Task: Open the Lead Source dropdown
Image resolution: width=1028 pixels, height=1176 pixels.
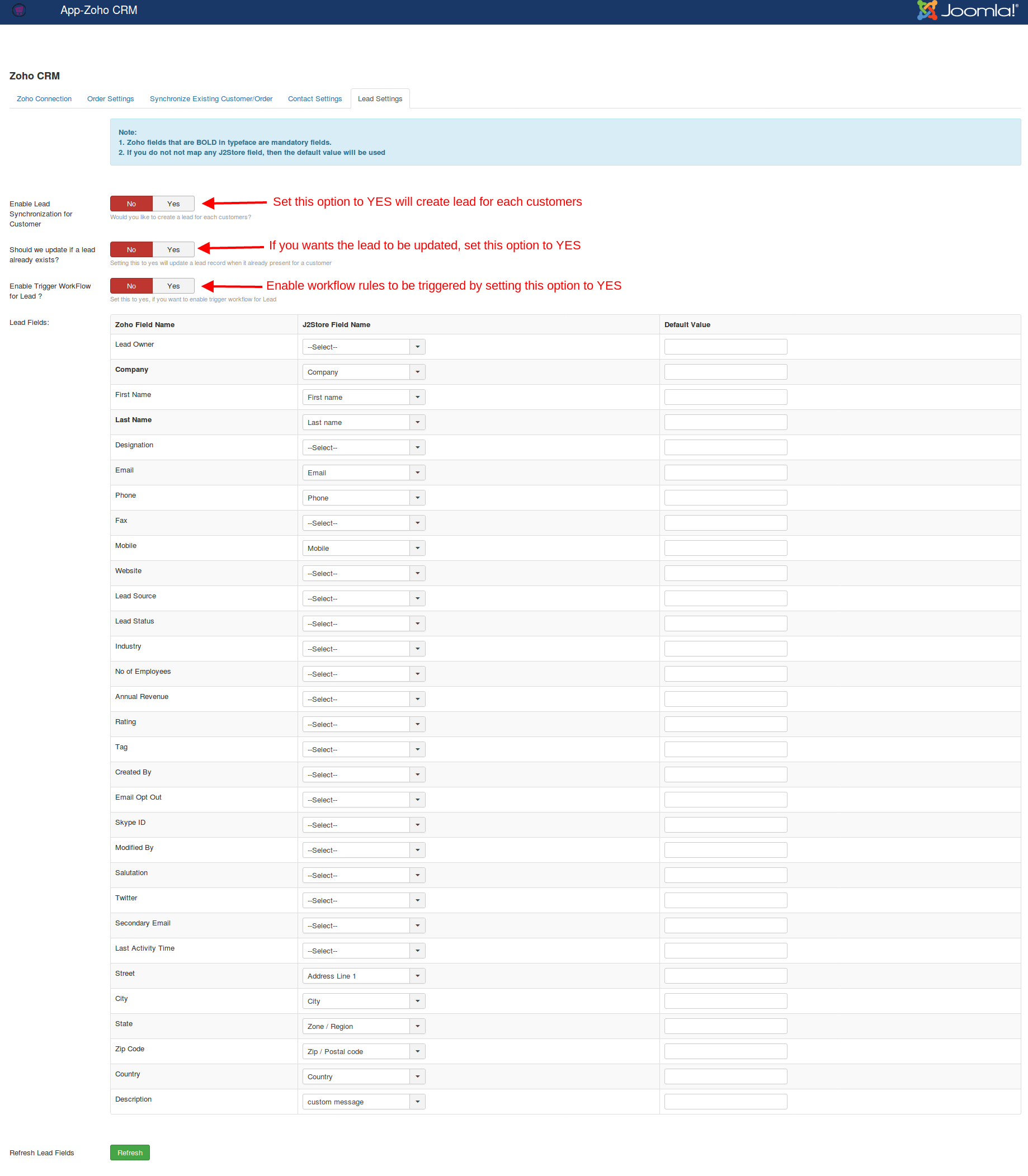Action: pyautogui.click(x=364, y=599)
